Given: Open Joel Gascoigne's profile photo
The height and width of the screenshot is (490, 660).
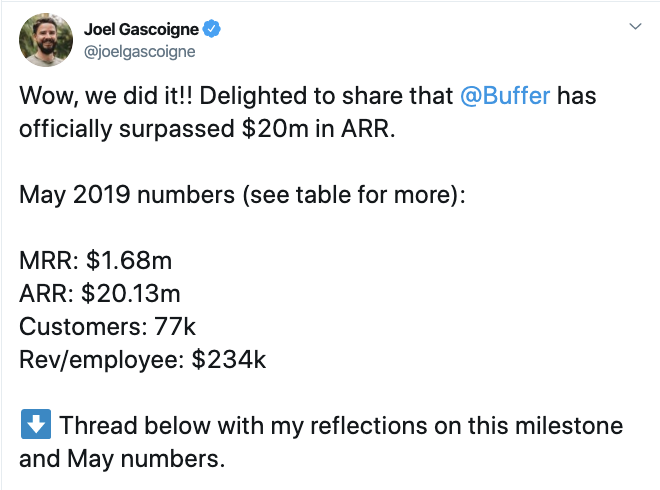Looking at the screenshot, I should click(46, 40).
